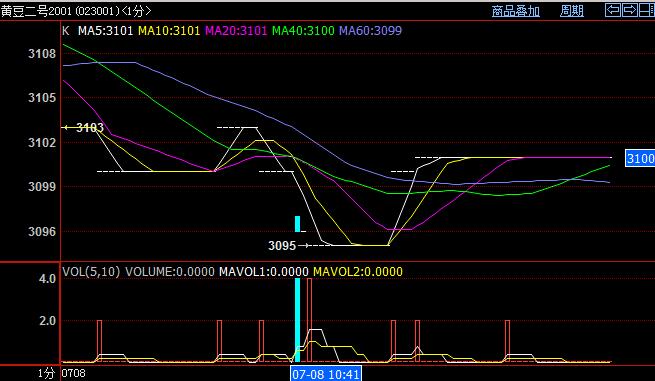The width and height of the screenshot is (655, 381).
Task: Click the right arrow navigation icon
Action: point(630,10)
